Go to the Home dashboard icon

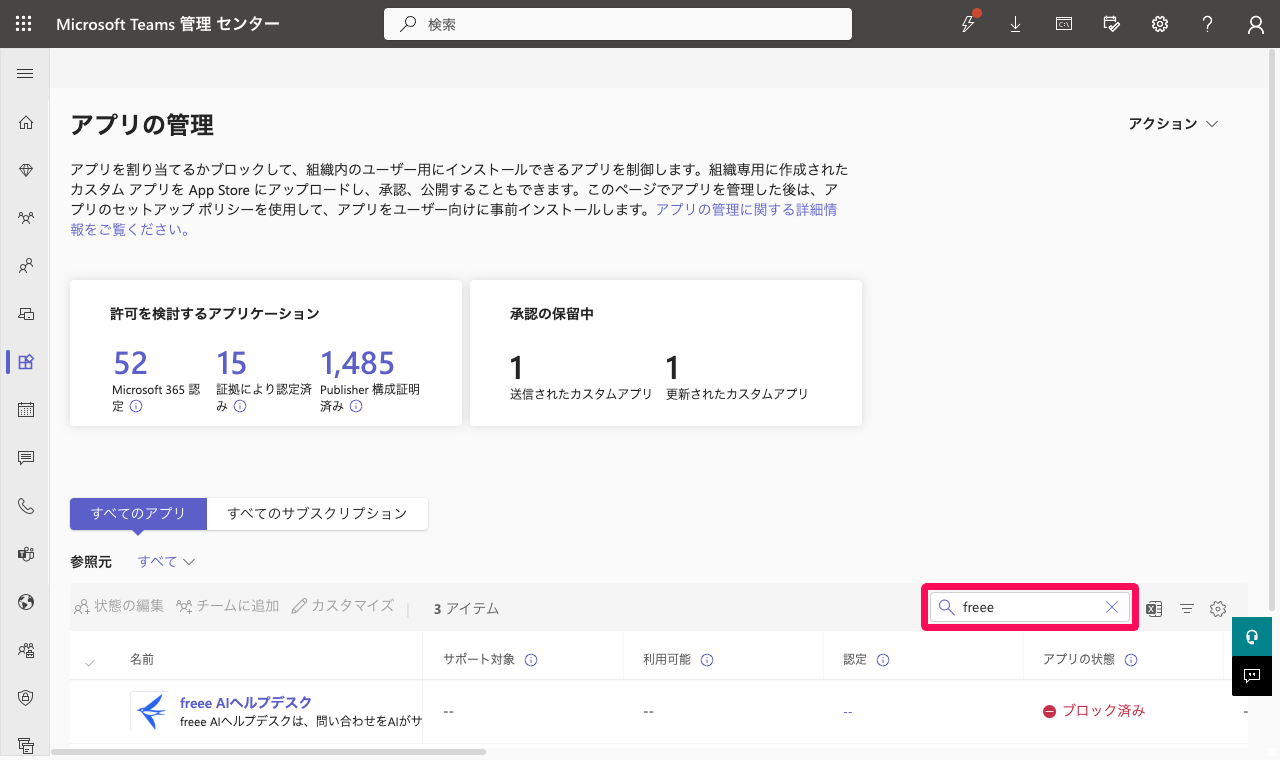[26, 122]
